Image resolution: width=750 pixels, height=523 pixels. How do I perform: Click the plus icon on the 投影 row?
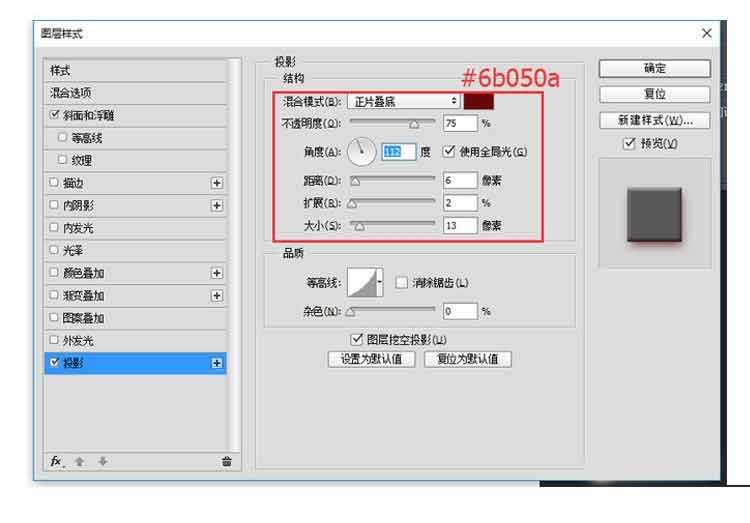click(216, 363)
